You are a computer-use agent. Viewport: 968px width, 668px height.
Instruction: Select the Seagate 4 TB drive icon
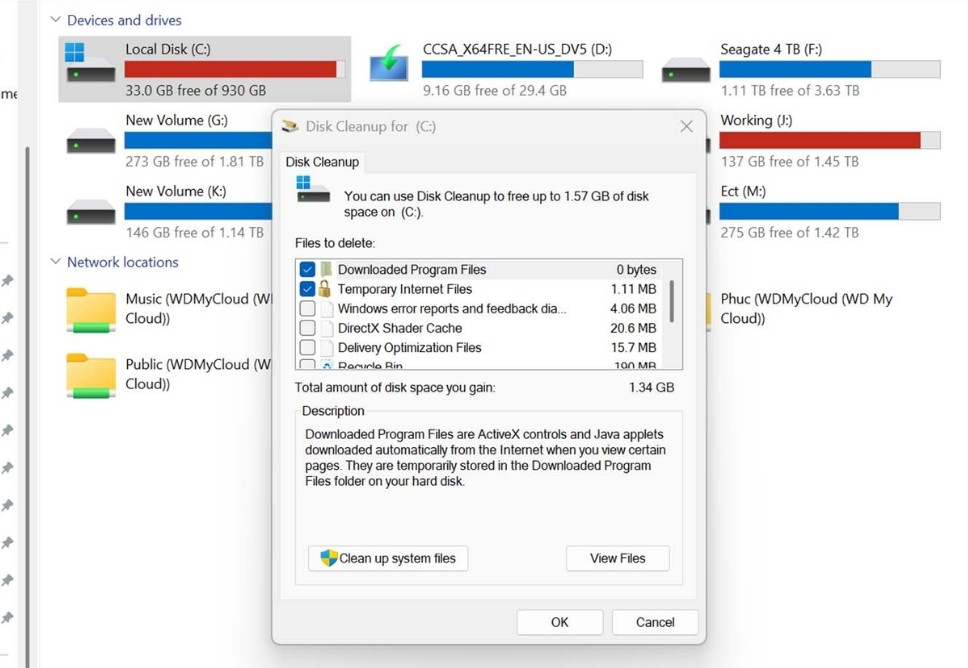tap(684, 68)
